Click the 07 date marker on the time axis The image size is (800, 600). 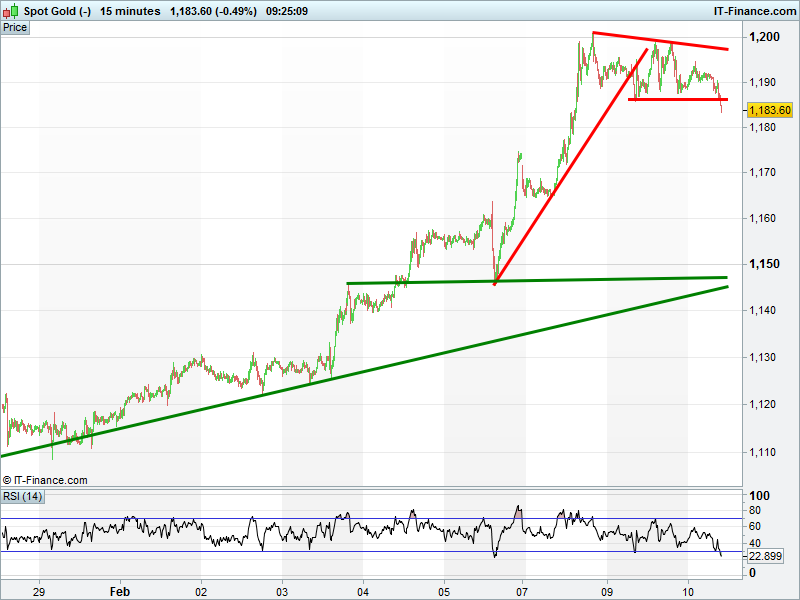pos(522,592)
